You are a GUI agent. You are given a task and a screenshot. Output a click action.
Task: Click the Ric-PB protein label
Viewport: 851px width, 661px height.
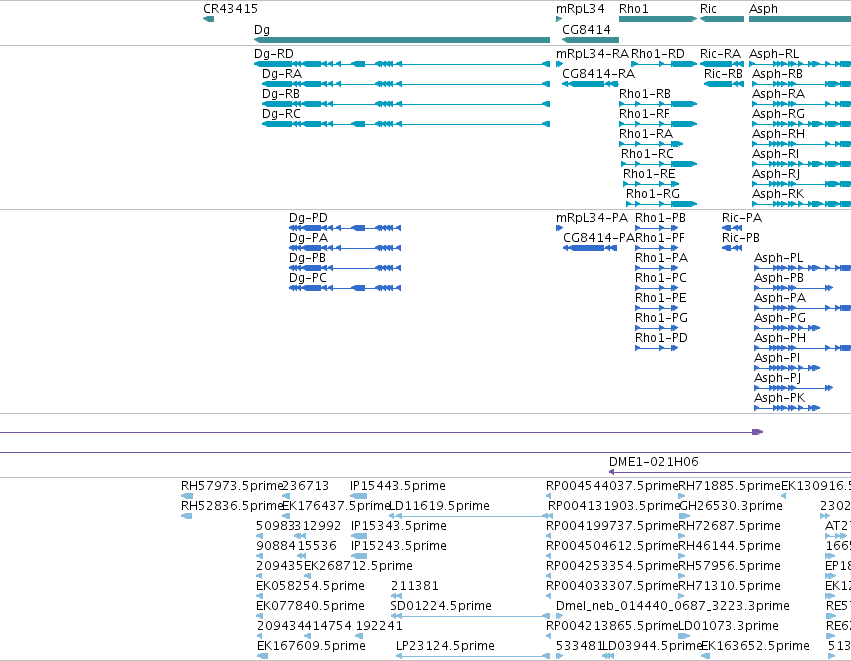point(741,238)
